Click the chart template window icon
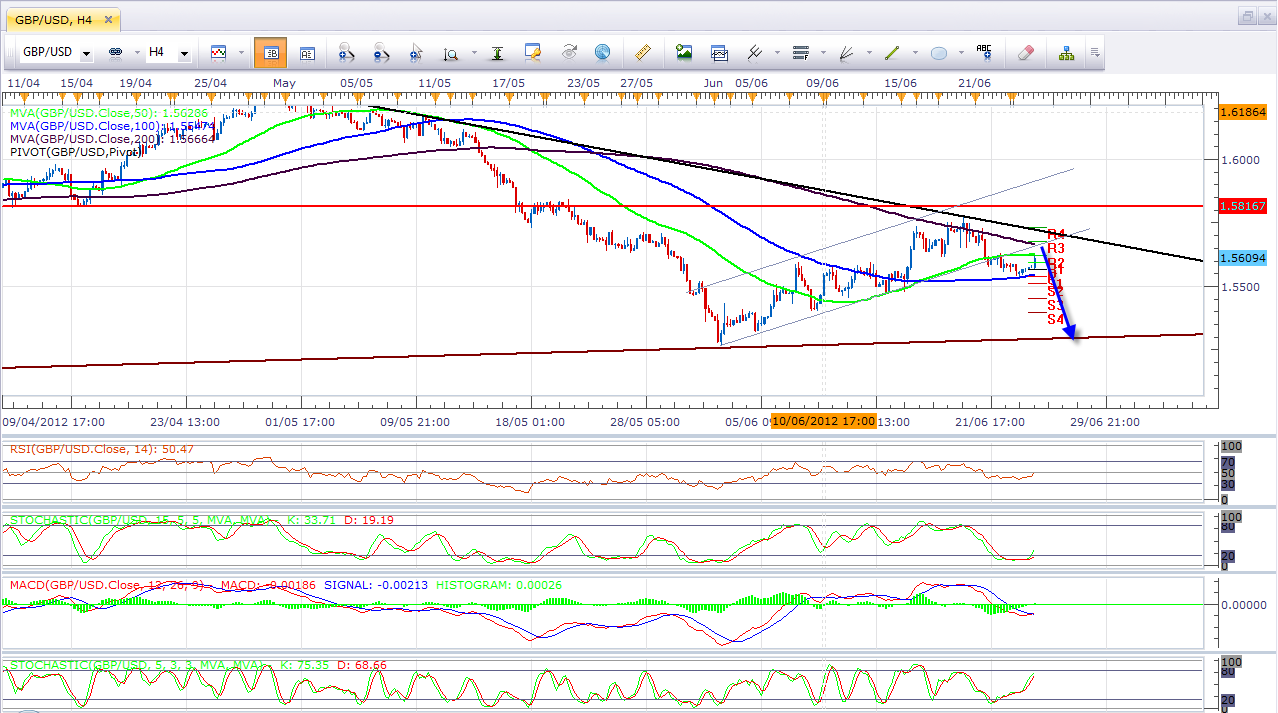Image resolution: width=1278 pixels, height=713 pixels. (x=719, y=52)
